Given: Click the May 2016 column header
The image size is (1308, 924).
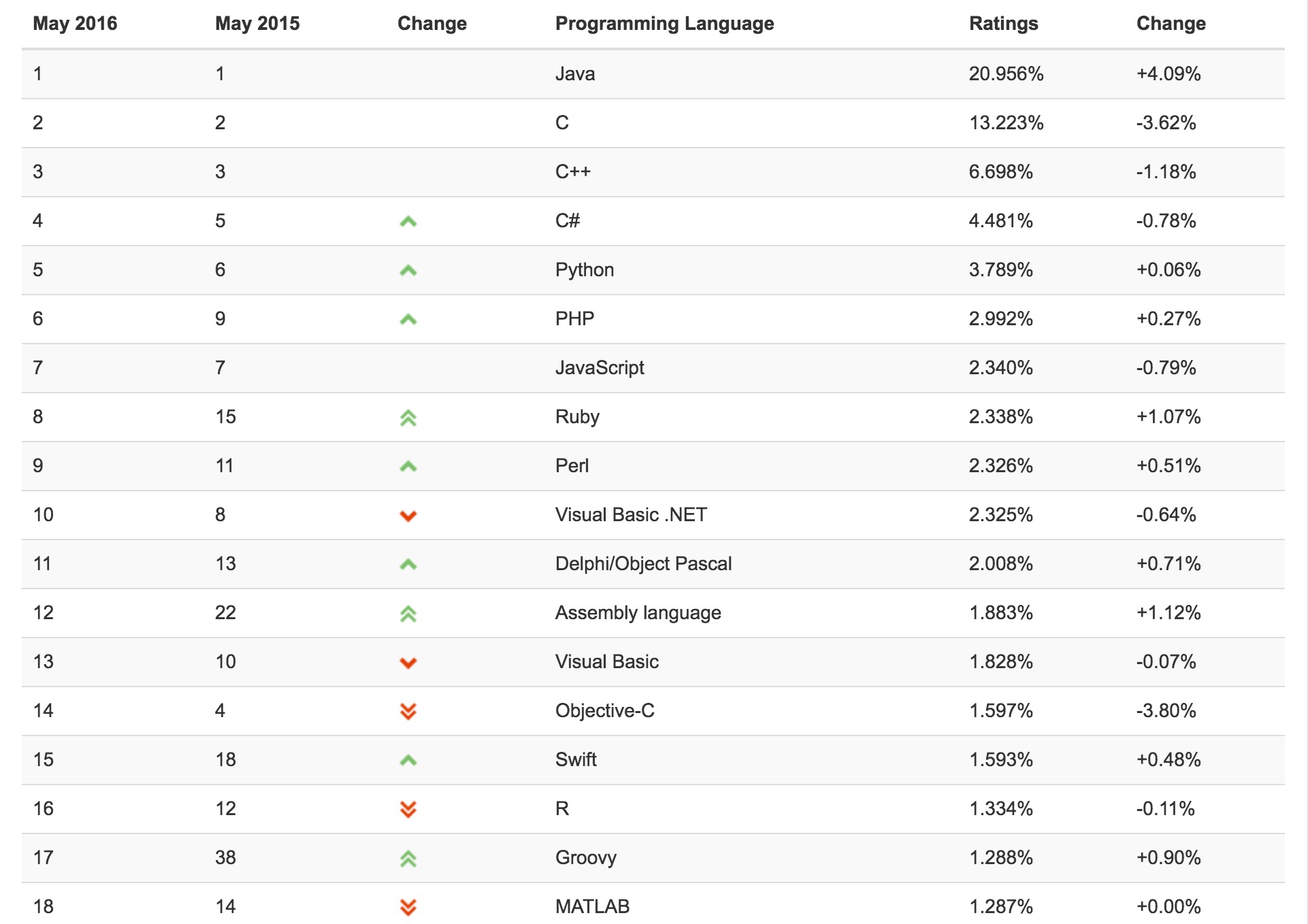Looking at the screenshot, I should (x=75, y=24).
